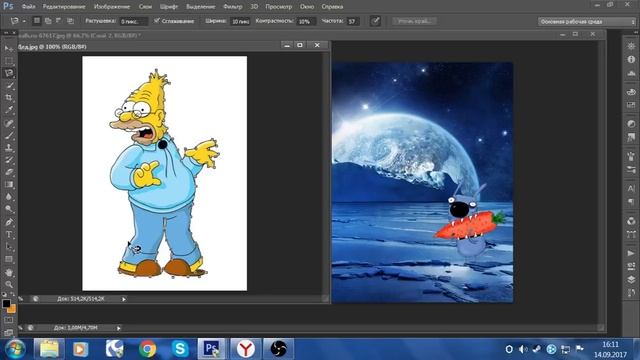Image resolution: width=640 pixels, height=360 pixels.
Task: Change screen mode at toolbox bottom
Action: (x=9, y=333)
